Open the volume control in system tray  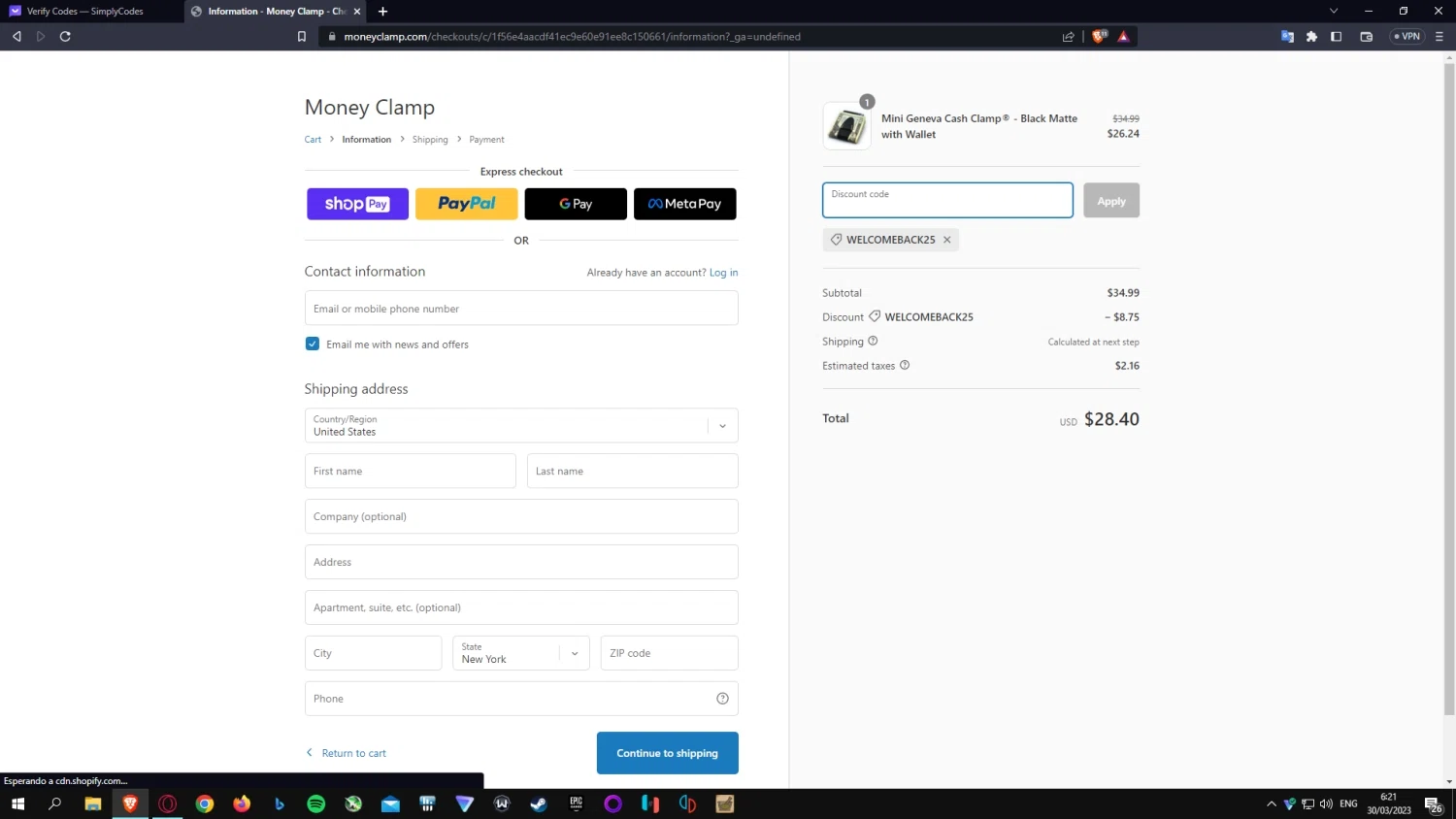[x=1326, y=803]
